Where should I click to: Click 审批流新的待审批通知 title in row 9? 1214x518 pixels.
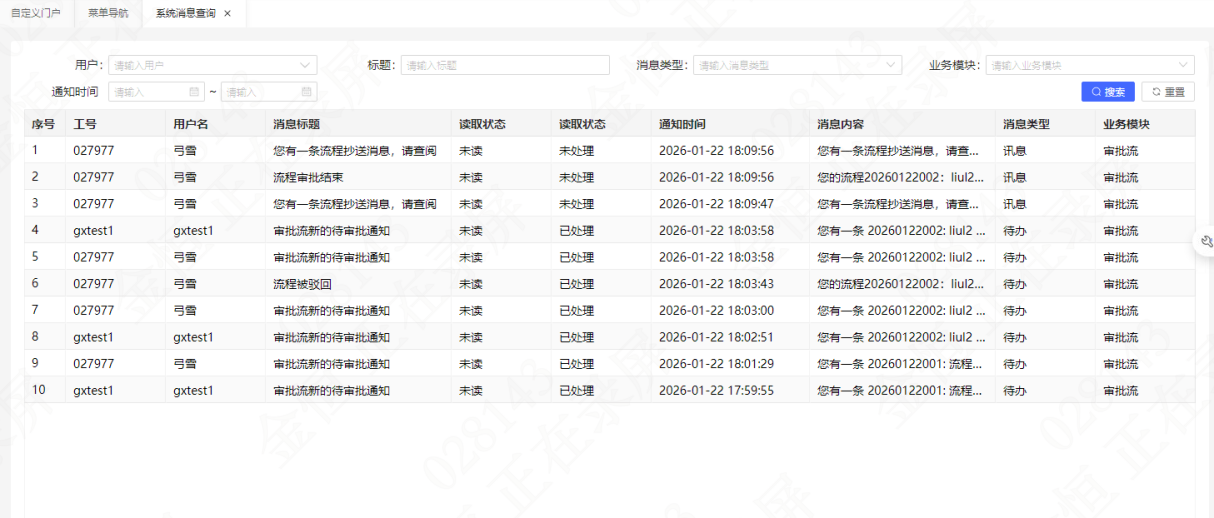tap(331, 364)
